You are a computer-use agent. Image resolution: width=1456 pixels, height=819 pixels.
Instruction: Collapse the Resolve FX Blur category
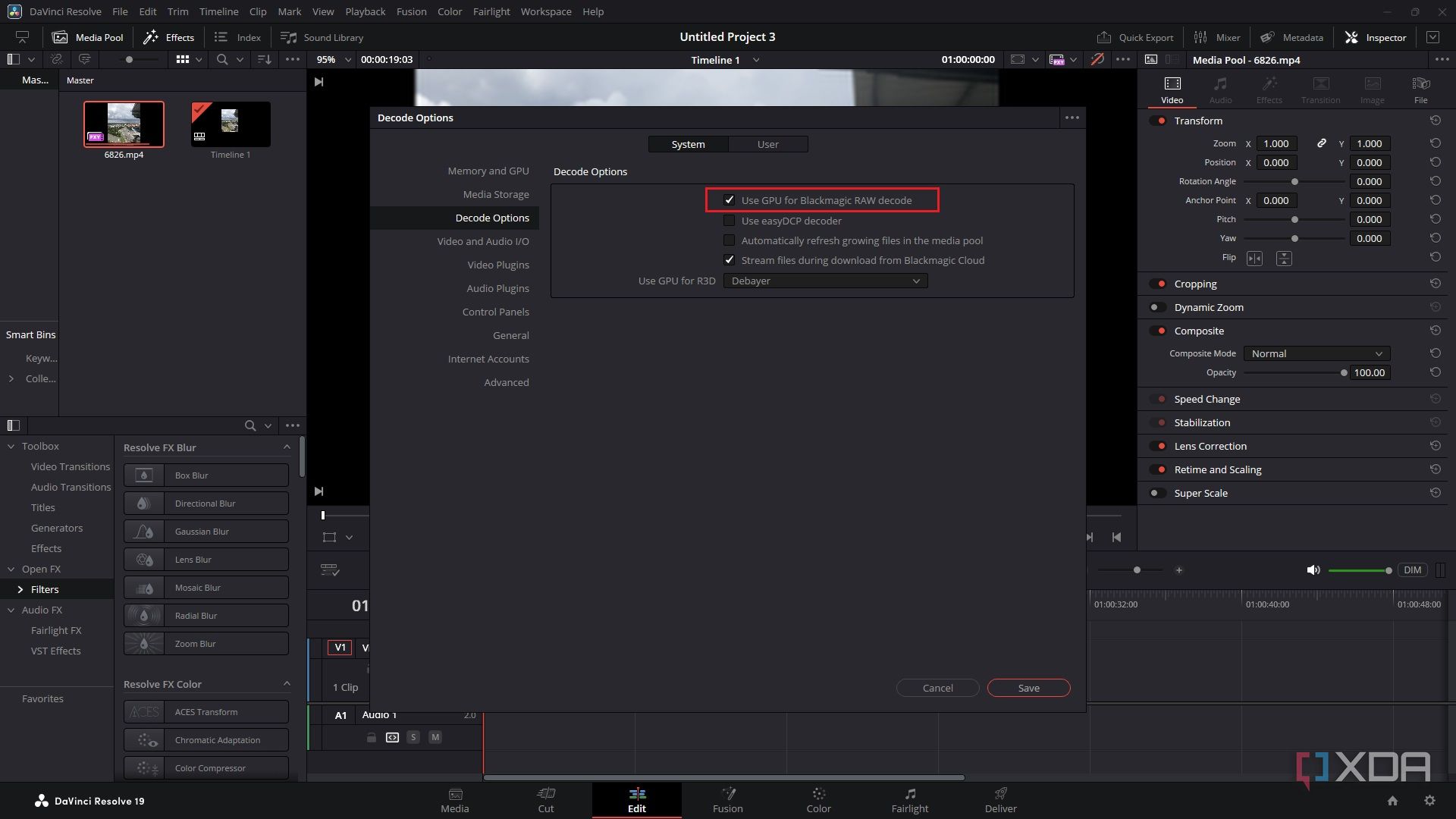[287, 447]
